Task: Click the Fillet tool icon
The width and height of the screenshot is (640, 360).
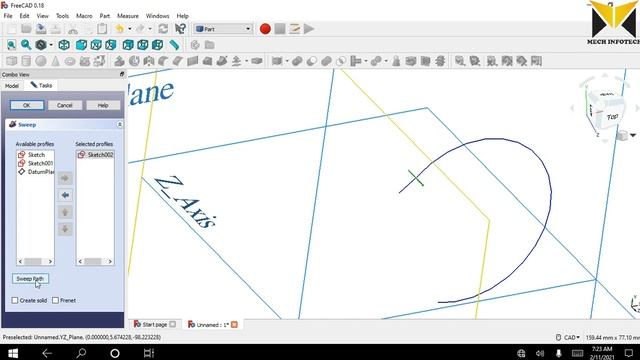Action: pos(163,61)
